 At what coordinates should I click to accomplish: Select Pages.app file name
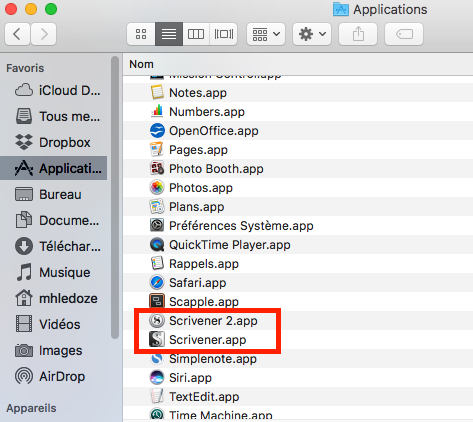tap(198, 150)
